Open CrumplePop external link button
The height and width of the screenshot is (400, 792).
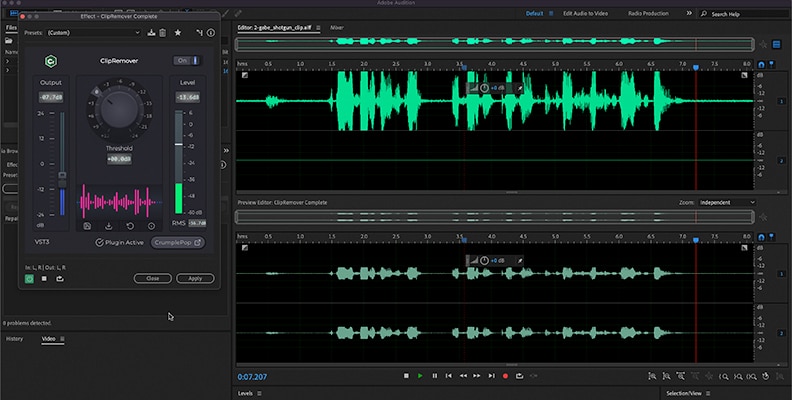coord(177,242)
